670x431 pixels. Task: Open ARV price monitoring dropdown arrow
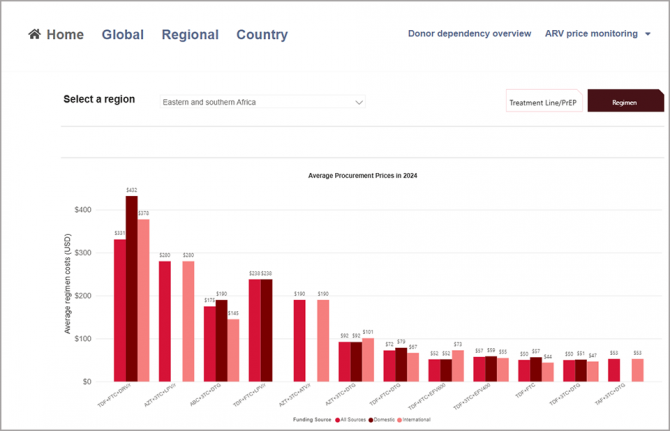pos(648,34)
